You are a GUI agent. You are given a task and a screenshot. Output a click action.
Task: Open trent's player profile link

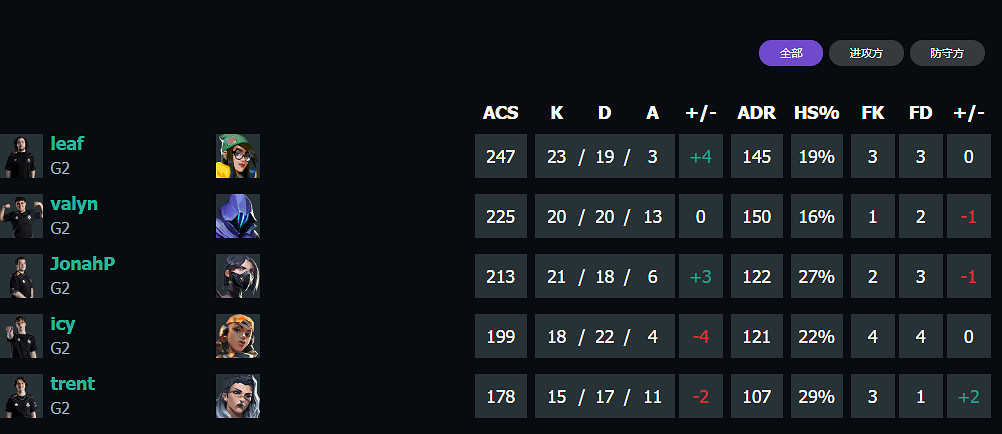click(73, 384)
